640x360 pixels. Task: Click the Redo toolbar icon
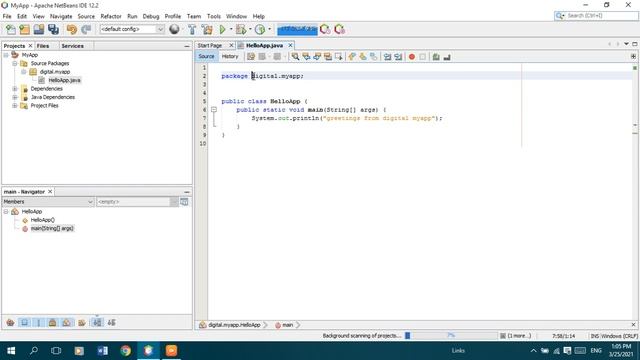tap(86, 29)
